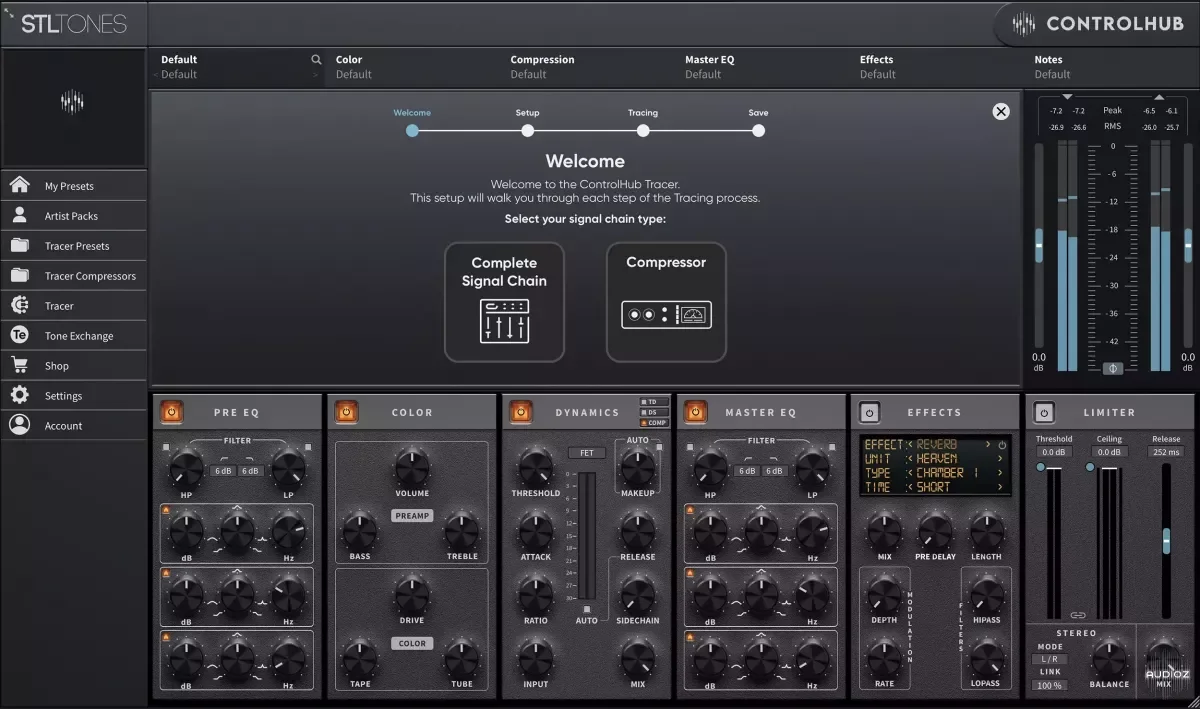This screenshot has width=1200, height=709.
Task: Open the Shop cart icon
Action: (x=19, y=366)
